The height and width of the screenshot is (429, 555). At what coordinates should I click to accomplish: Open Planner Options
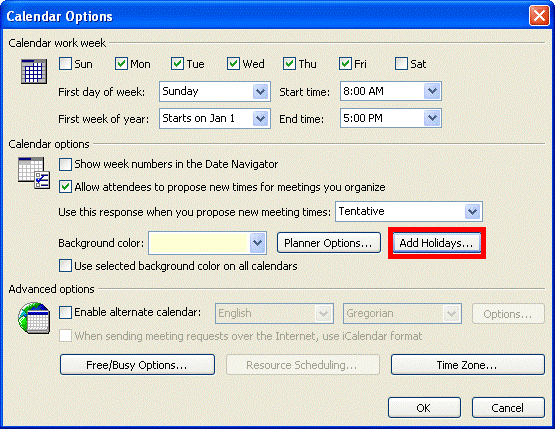click(x=328, y=243)
